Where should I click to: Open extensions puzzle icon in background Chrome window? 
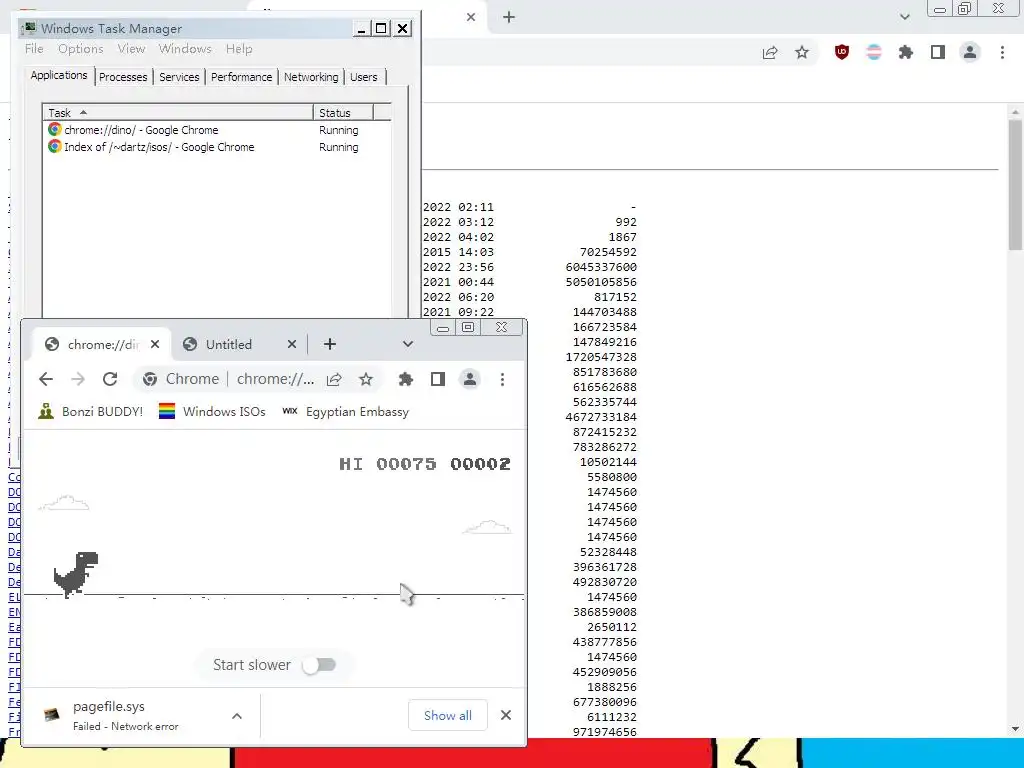tap(906, 52)
